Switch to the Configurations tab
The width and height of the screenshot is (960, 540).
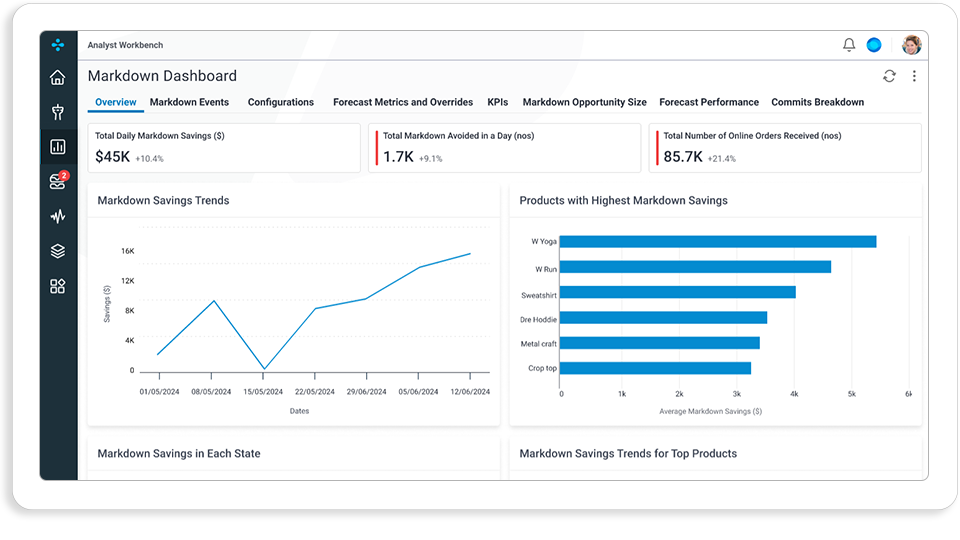point(280,102)
